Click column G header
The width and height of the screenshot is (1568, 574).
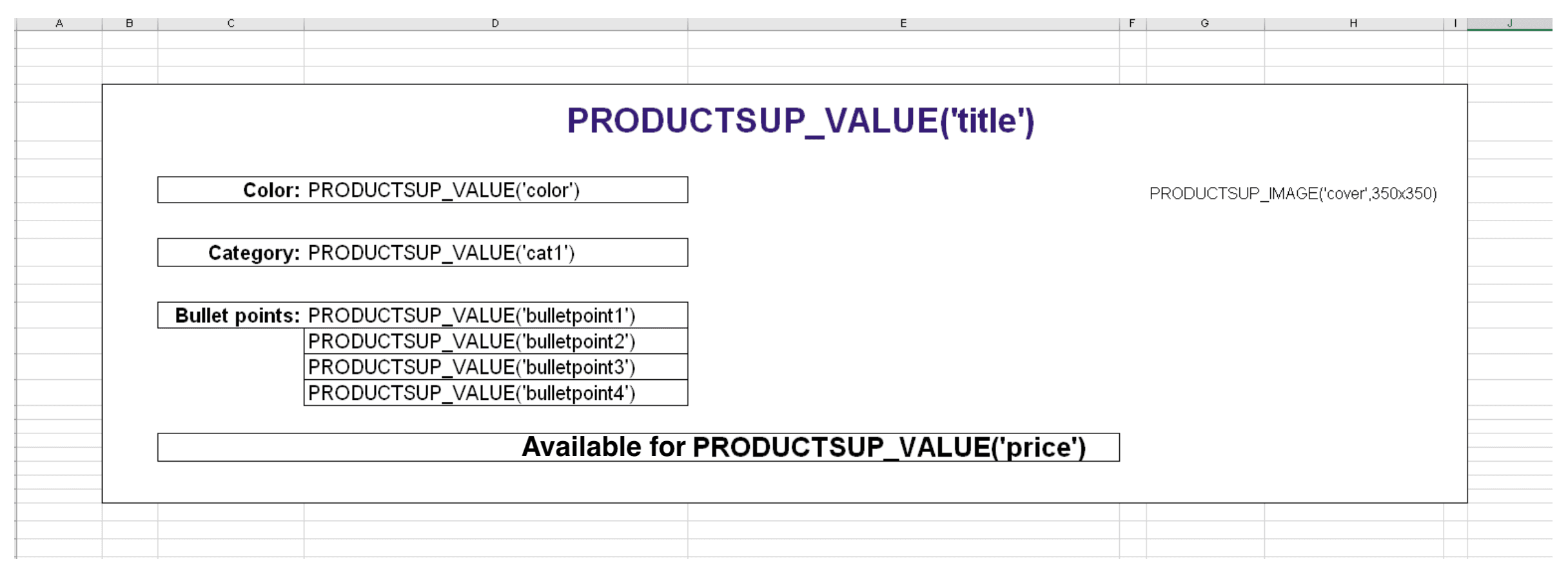click(1204, 24)
